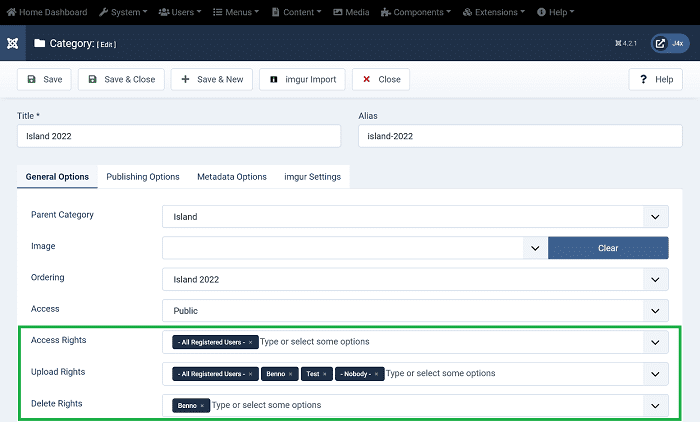Remove Nobody tag from Upload Rights

pyautogui.click(x=377, y=373)
